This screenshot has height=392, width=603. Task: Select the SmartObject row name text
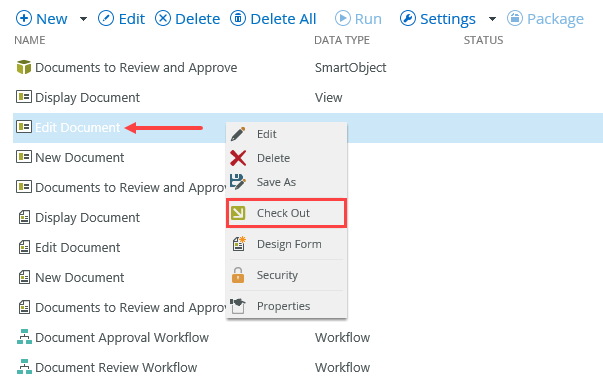pos(136,67)
